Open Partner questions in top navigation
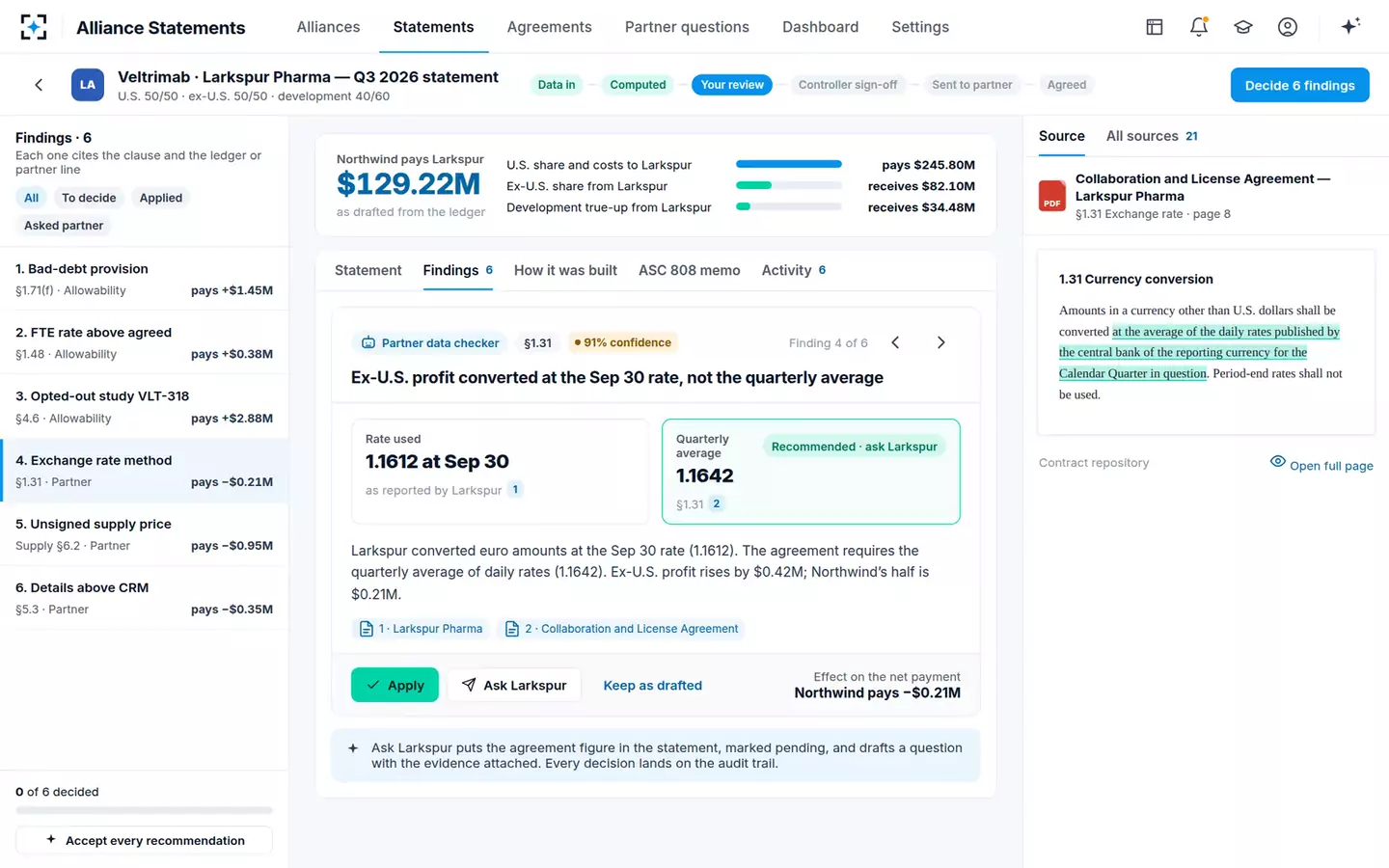Screen dimensions: 1389x868 tap(687, 27)
